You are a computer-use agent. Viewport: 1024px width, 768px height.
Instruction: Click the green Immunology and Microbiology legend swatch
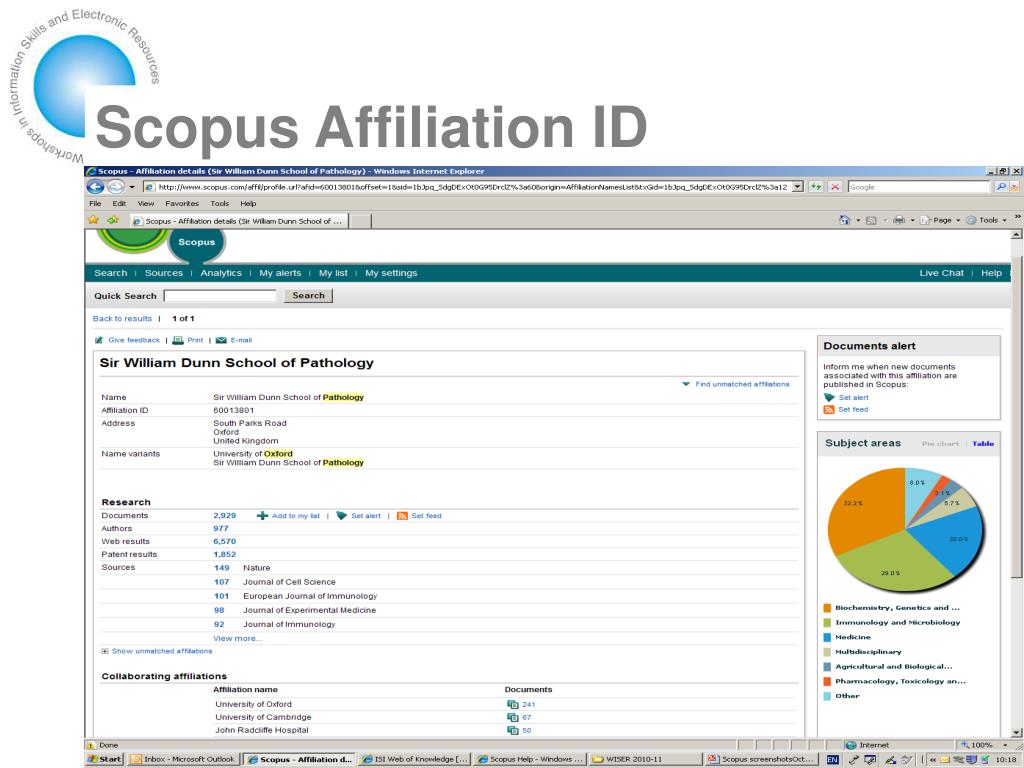click(827, 623)
